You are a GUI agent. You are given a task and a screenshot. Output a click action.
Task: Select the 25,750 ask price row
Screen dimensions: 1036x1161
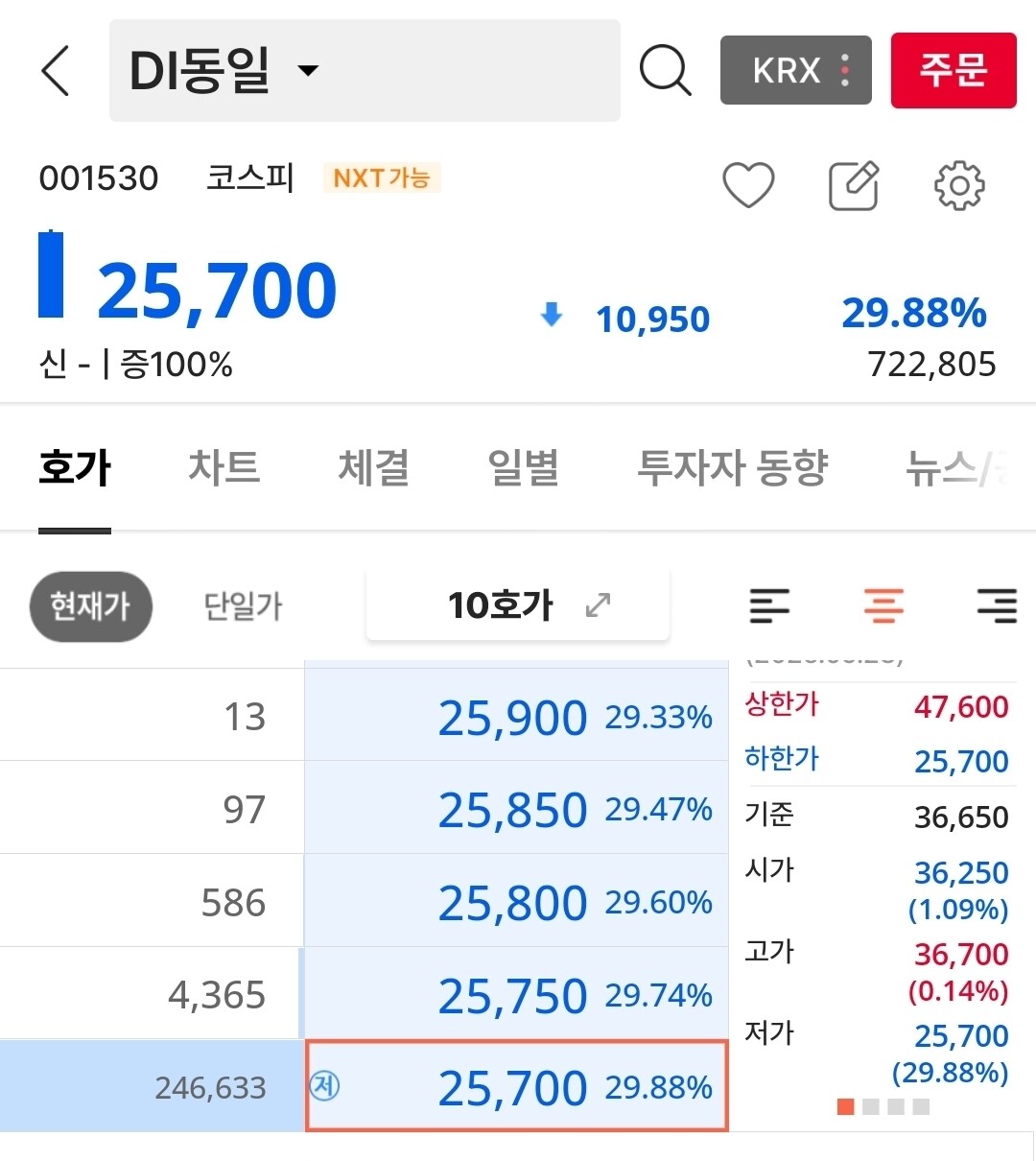click(516, 995)
